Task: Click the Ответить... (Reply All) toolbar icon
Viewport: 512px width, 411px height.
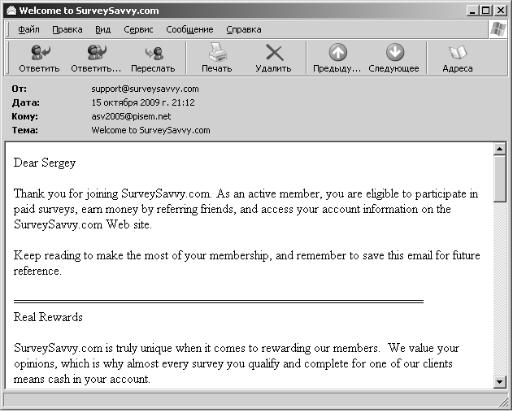Action: (96, 52)
